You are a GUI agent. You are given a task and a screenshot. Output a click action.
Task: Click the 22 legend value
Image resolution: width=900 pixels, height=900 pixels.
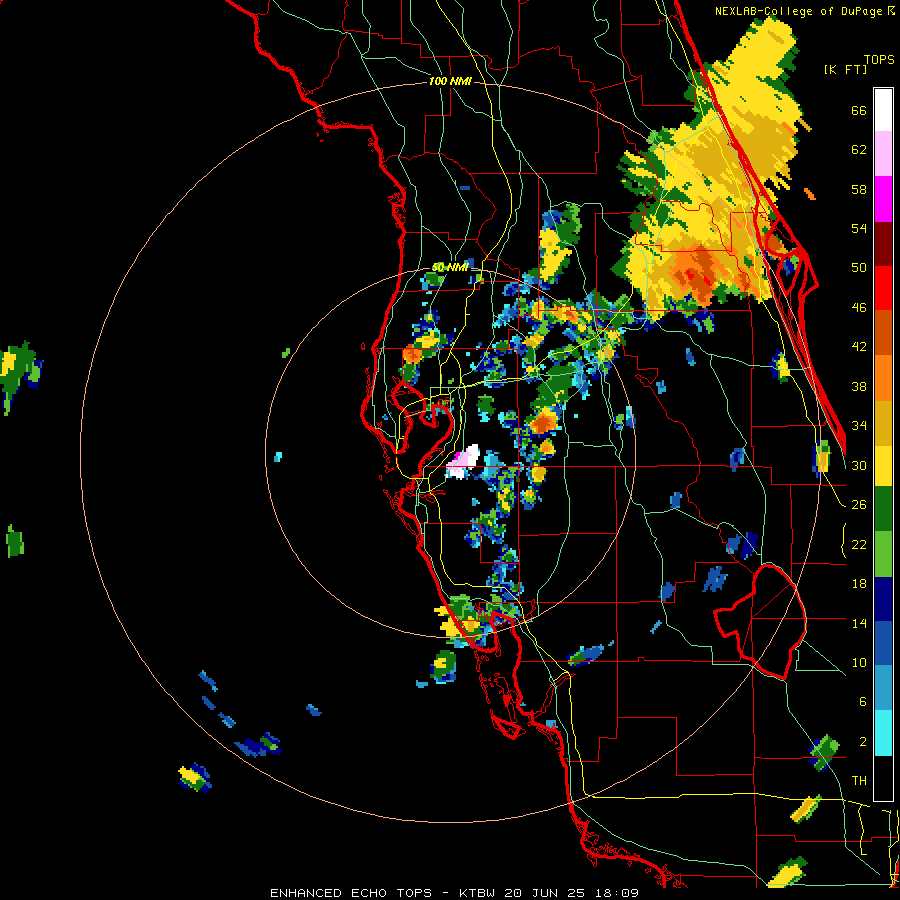pyautogui.click(x=859, y=544)
